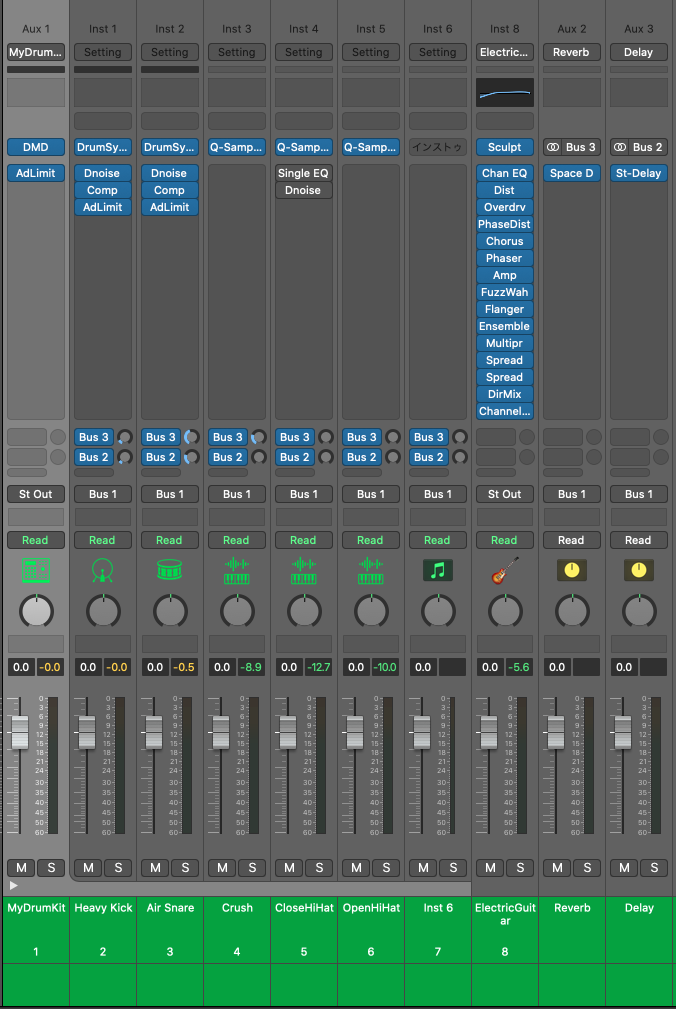This screenshot has width=676, height=1009.
Task: Solo the Air Snare channel
Action: [185, 867]
